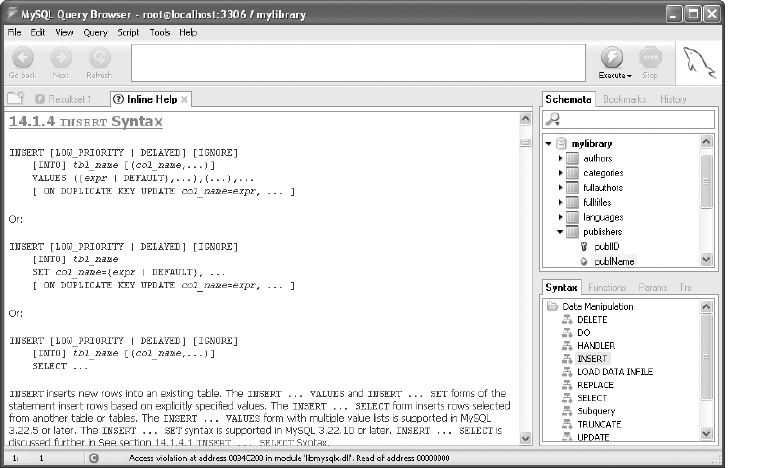The height and width of the screenshot is (468, 764).
Task: Click the fulltitles table icon
Action: [573, 202]
